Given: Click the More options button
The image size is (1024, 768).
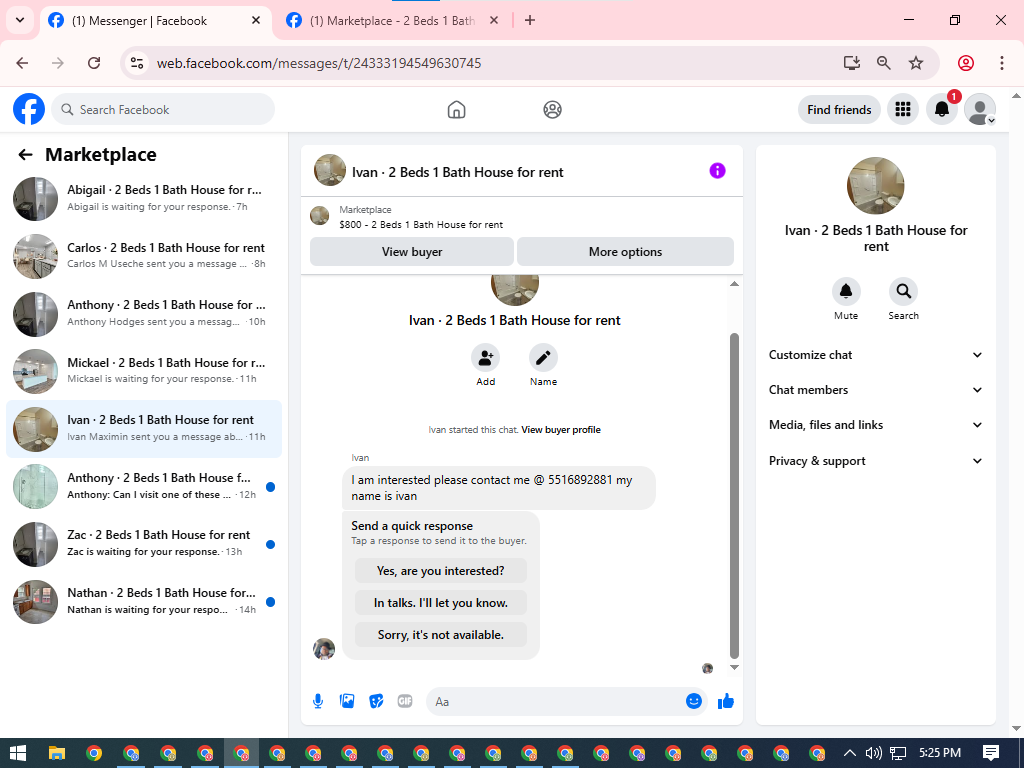Looking at the screenshot, I should (625, 251).
